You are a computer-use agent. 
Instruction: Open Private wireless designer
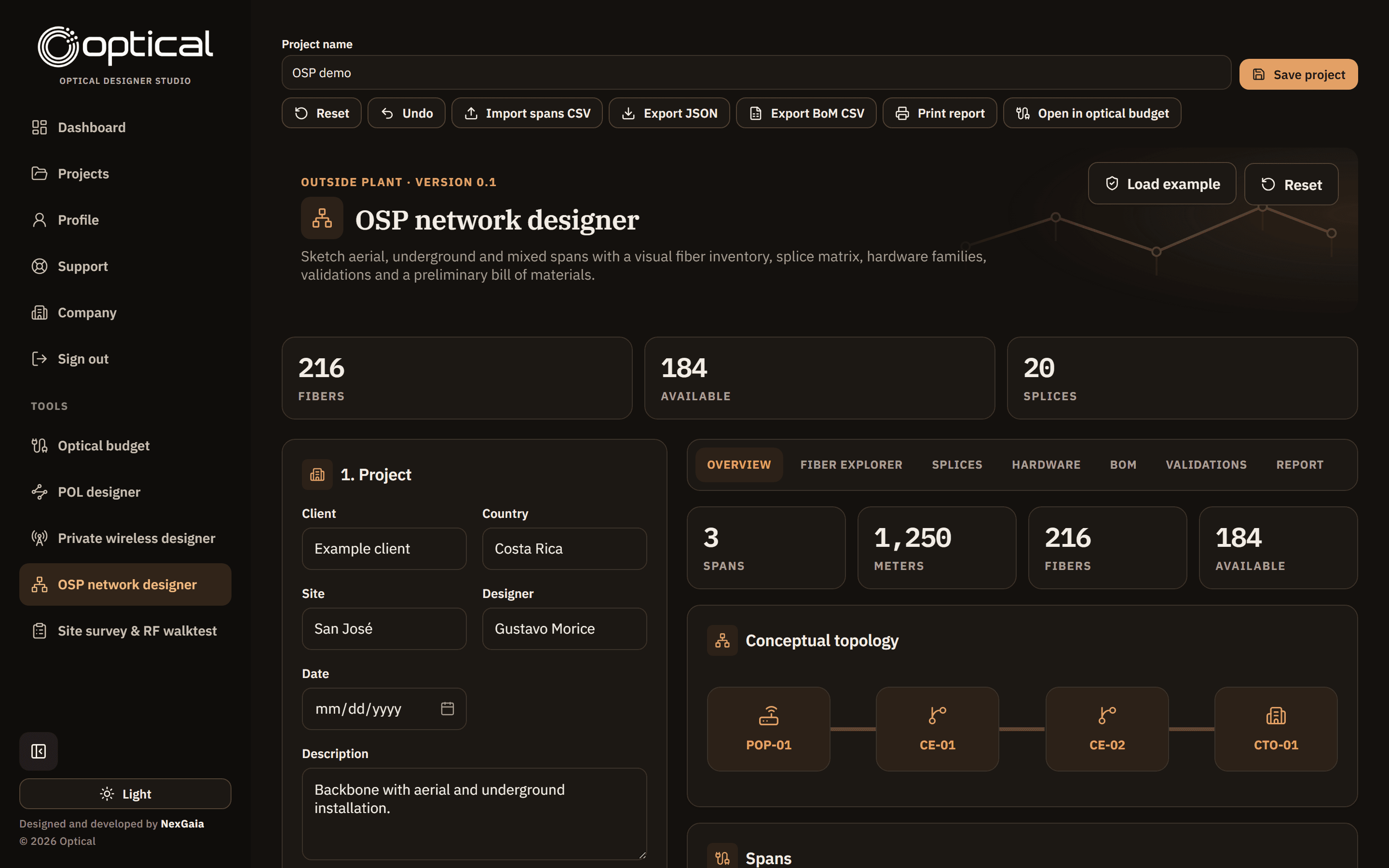pos(125,538)
